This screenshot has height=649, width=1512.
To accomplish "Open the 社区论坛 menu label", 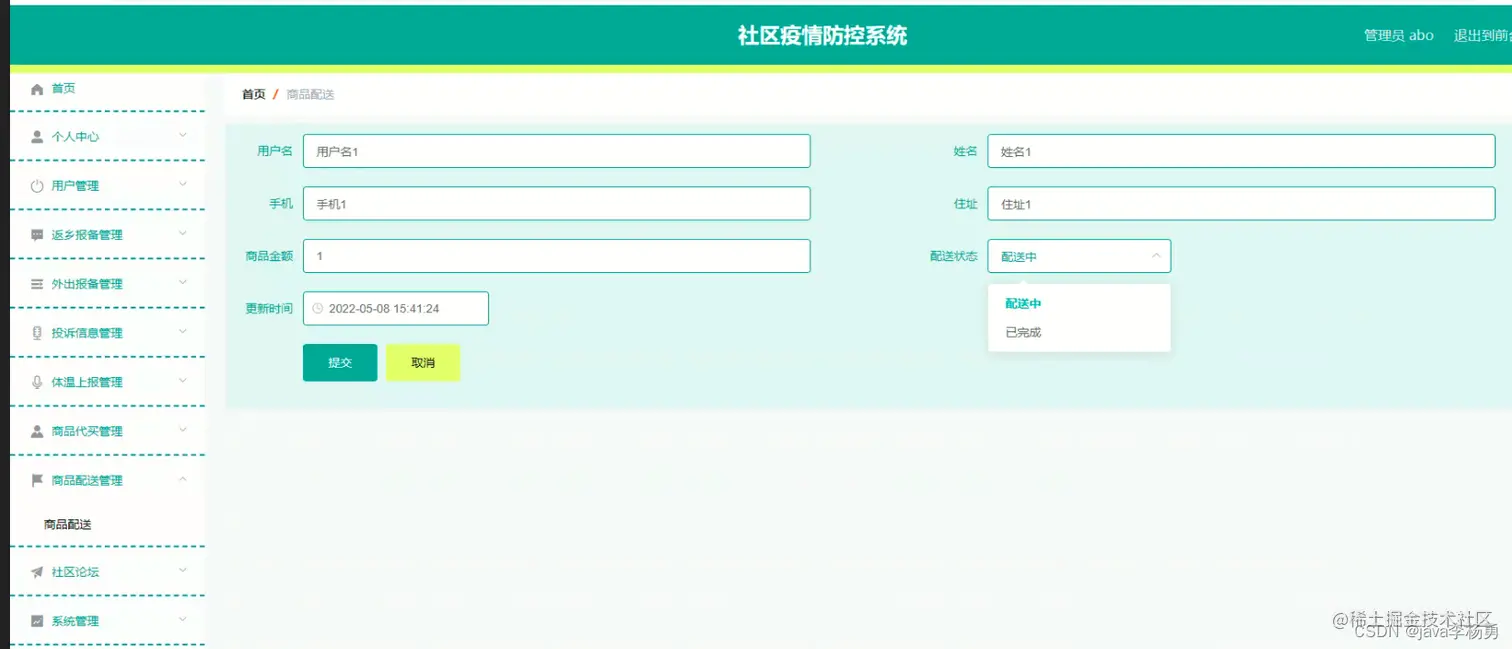I will pyautogui.click(x=75, y=572).
